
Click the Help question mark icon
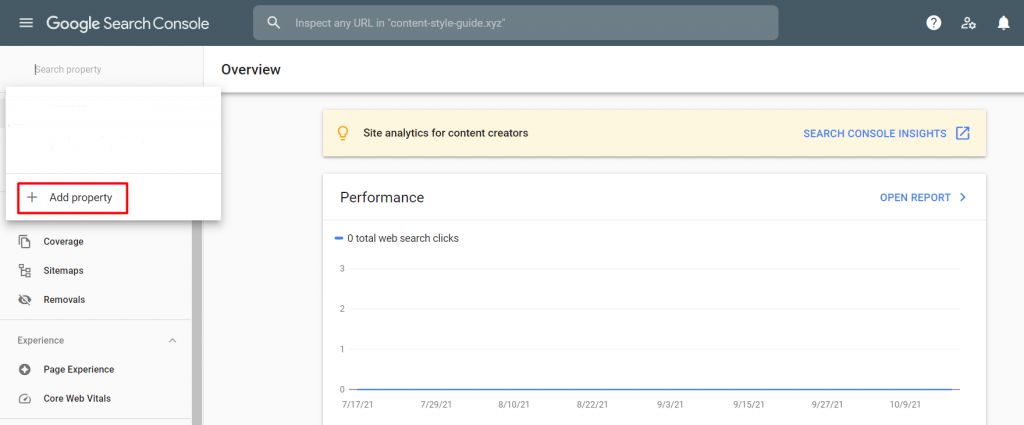click(934, 22)
